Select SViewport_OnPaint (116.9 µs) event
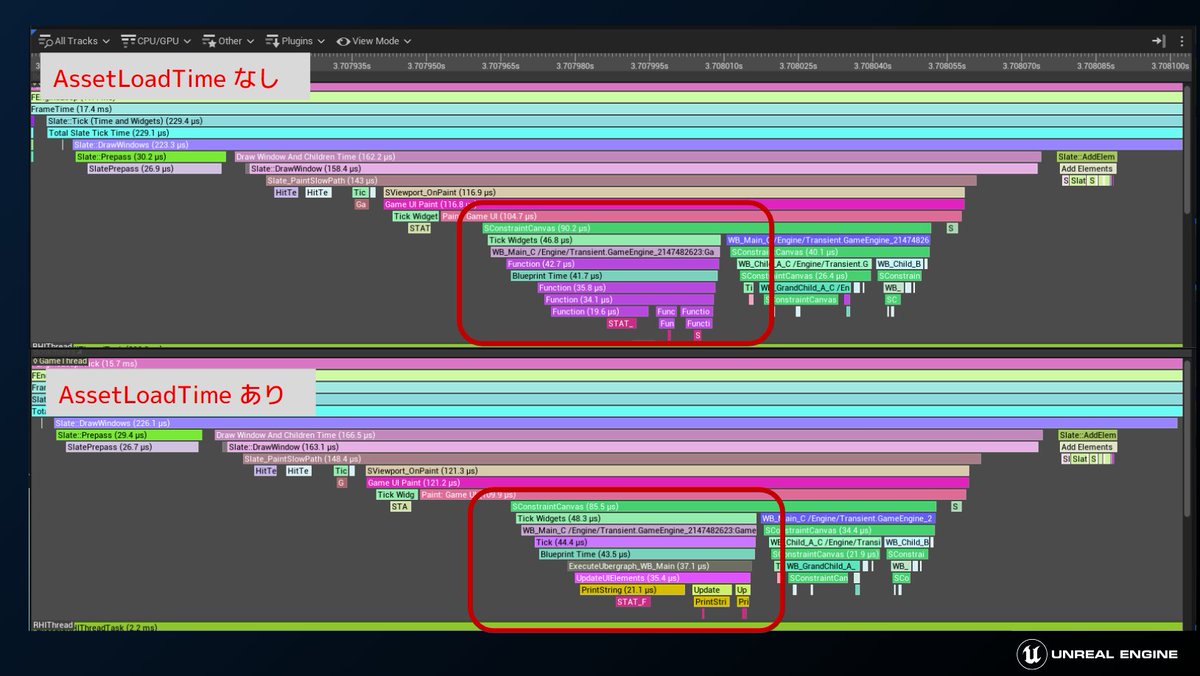The width and height of the screenshot is (1200, 676). coord(674,192)
